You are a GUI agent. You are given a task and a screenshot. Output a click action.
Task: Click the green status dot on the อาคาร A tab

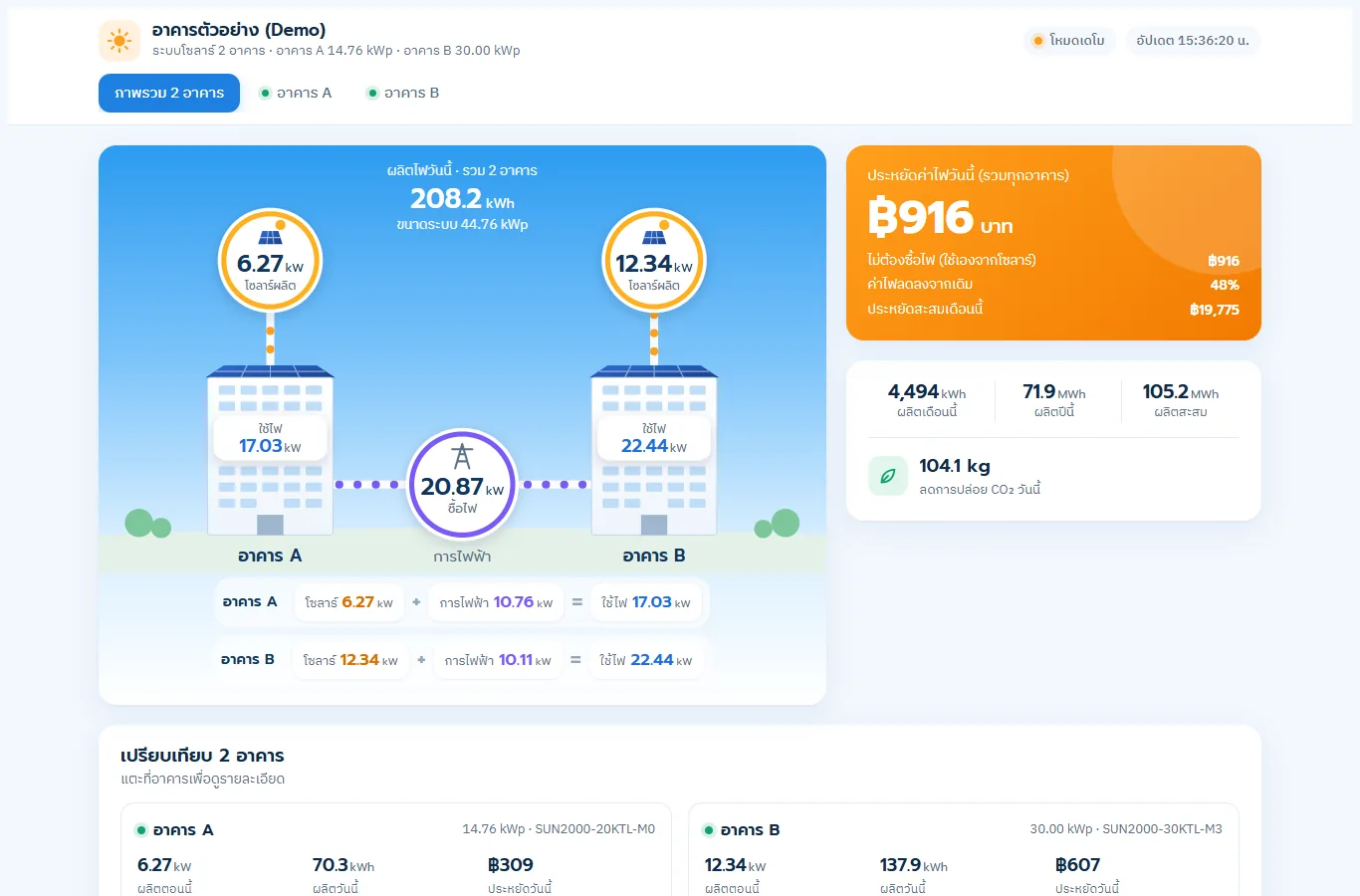[265, 94]
